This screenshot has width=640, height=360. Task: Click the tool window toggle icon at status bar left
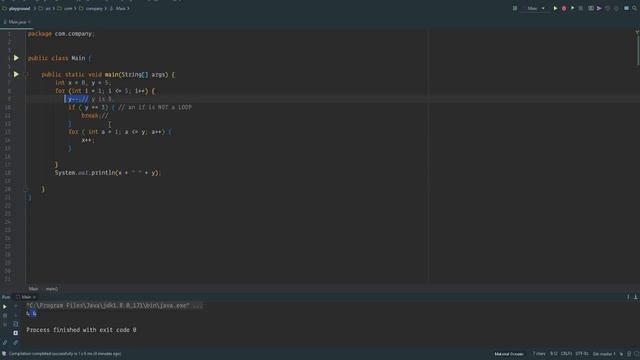pos(4,354)
